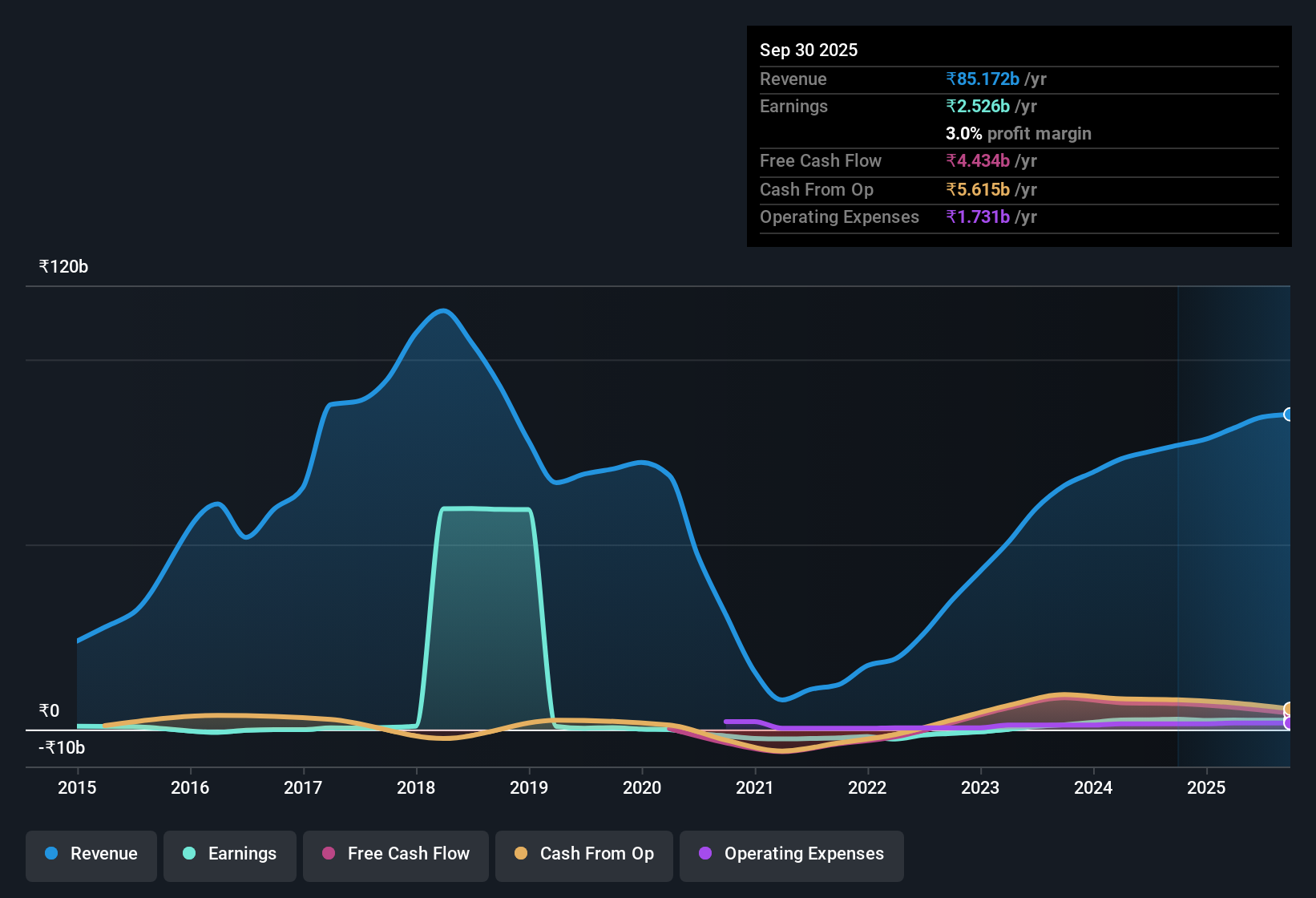This screenshot has width=1316, height=898.
Task: Click the blue Revenue dot in the legend
Action: [50, 854]
